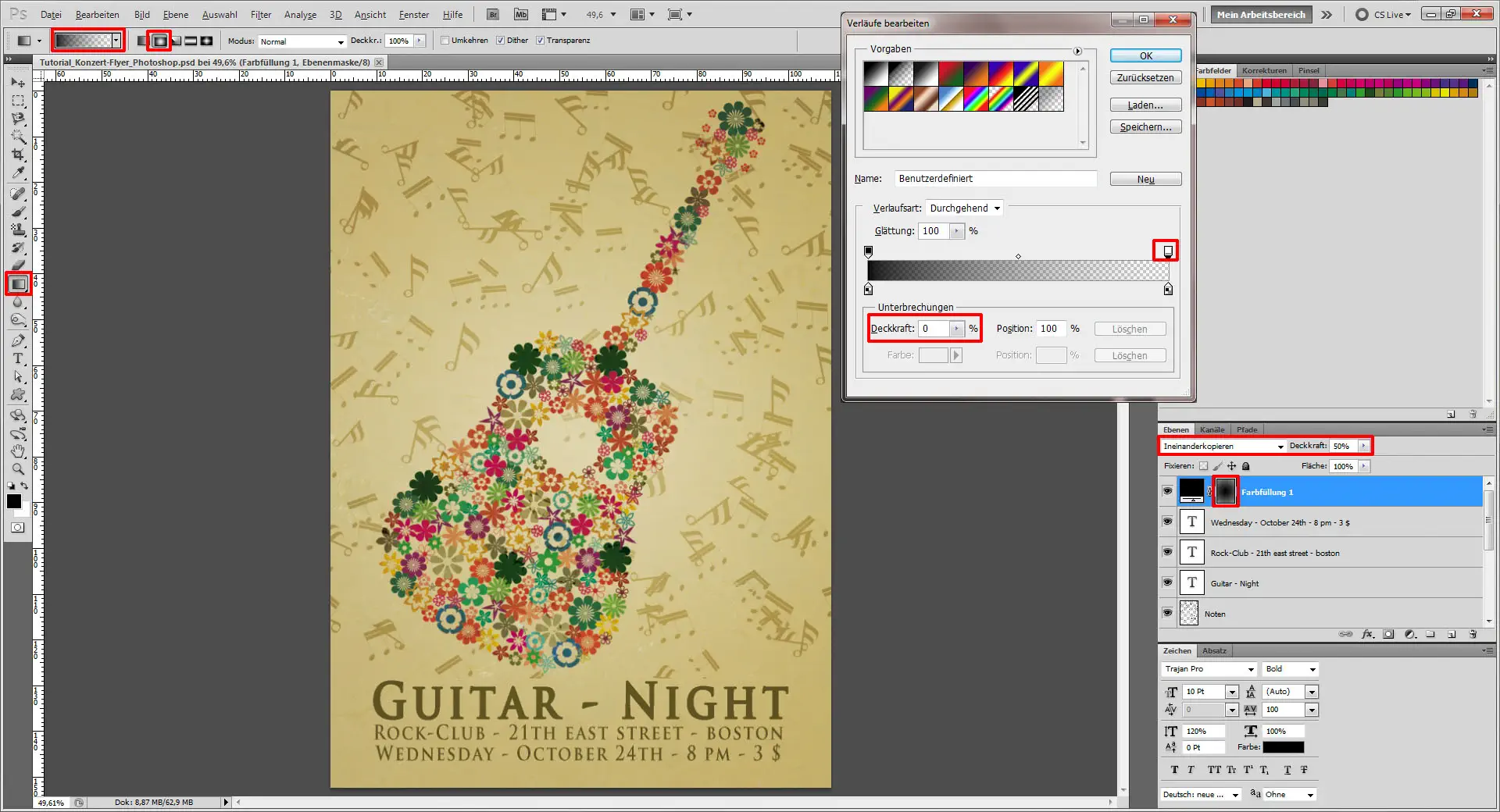Screen dimensions: 1500x812
Task: Enable the Umkehren checkbox
Action: click(x=445, y=40)
